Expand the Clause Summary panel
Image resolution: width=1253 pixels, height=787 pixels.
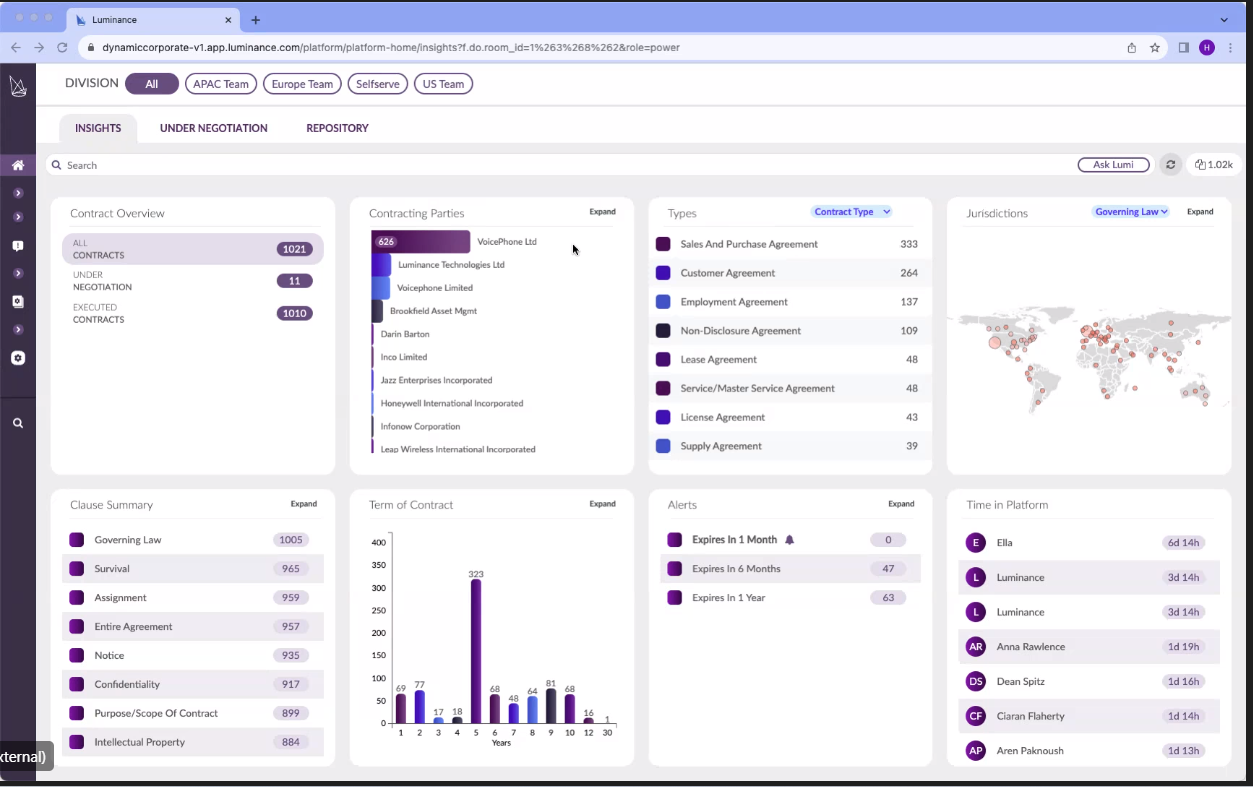[x=304, y=504]
